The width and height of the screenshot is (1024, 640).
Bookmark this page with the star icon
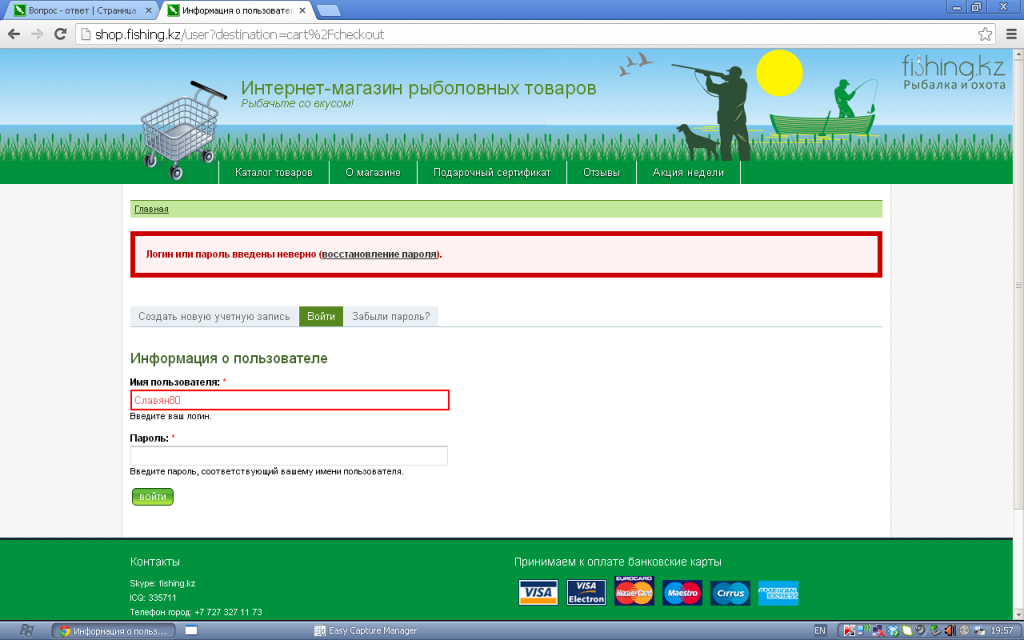click(x=985, y=34)
